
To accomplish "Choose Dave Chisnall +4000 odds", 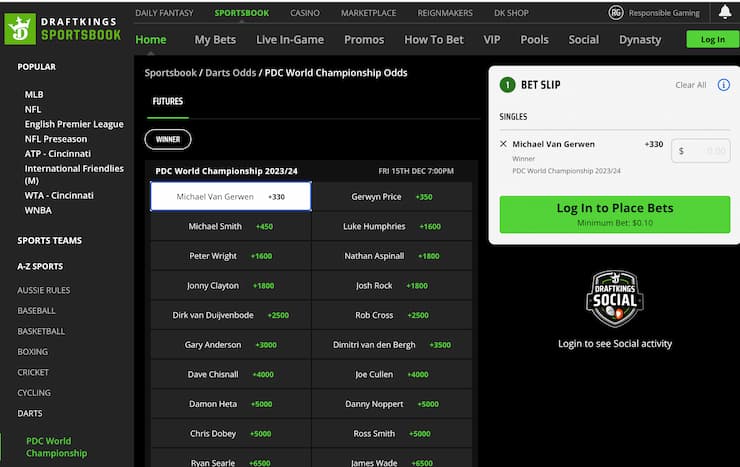I will [231, 374].
